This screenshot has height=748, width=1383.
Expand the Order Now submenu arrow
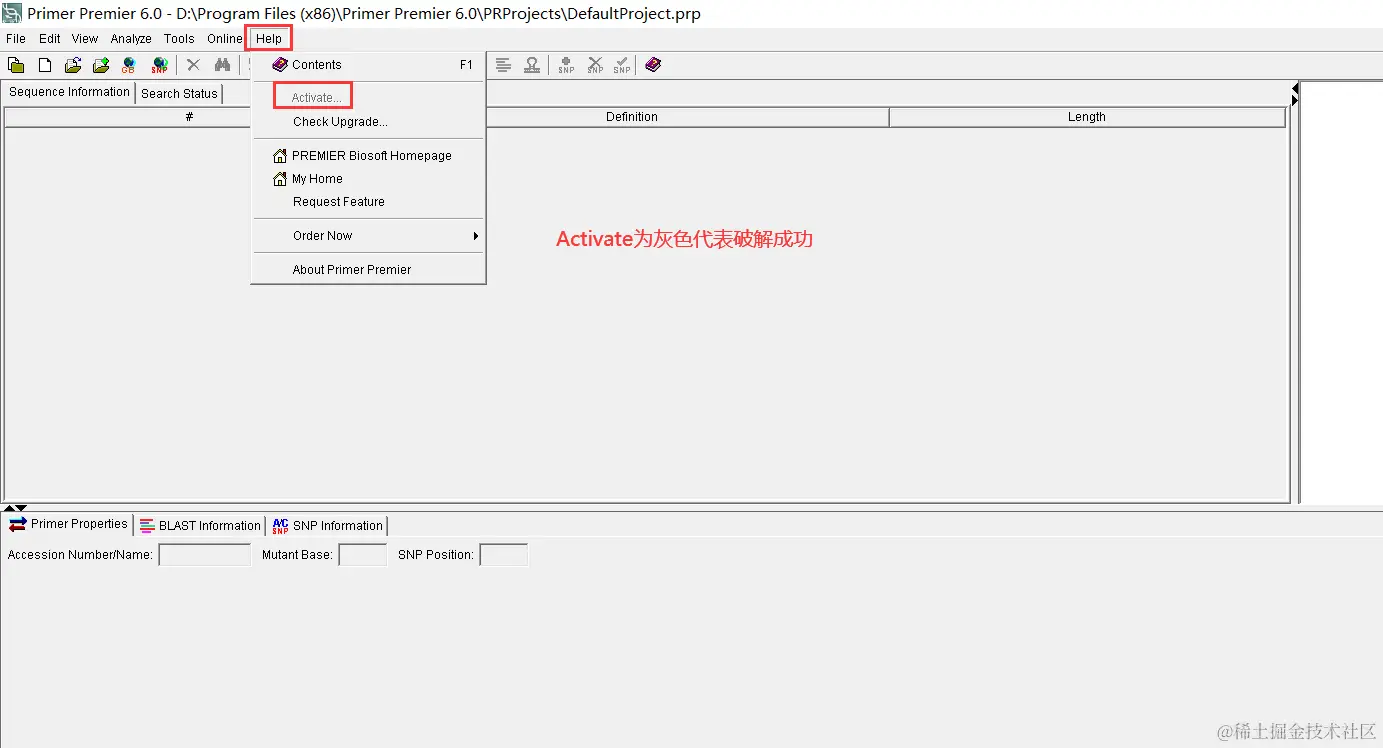(476, 236)
